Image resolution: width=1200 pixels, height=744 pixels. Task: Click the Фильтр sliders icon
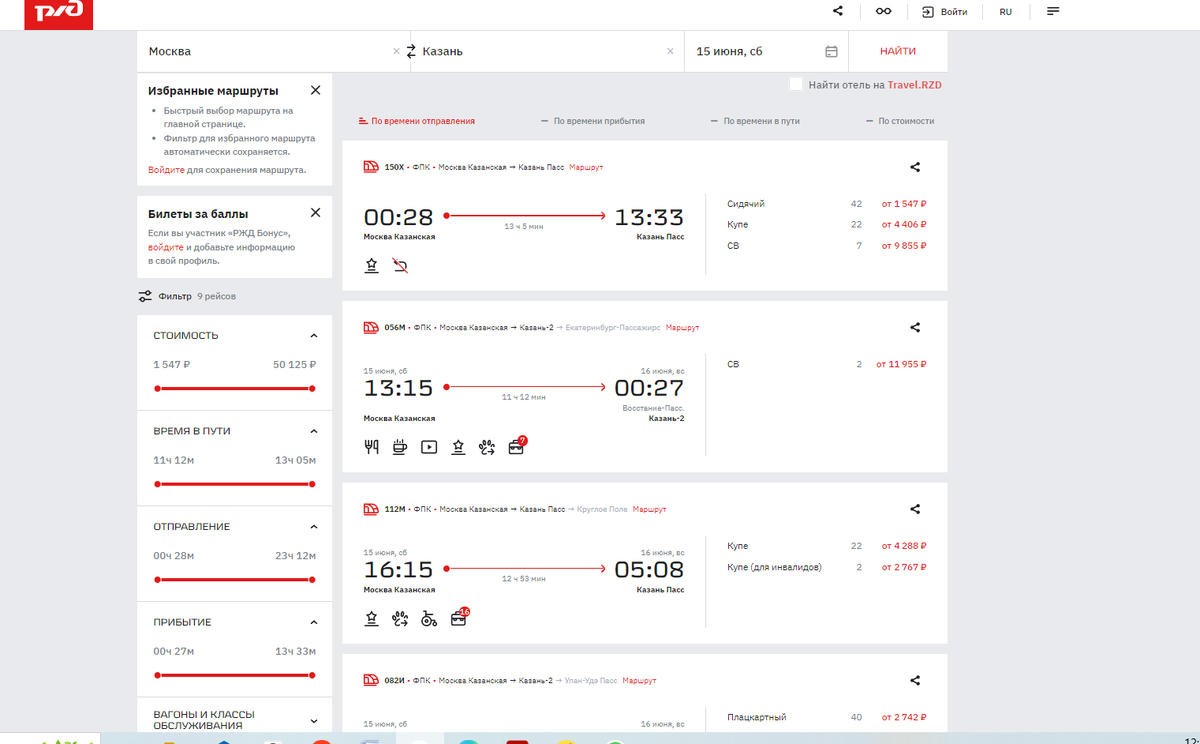tap(145, 296)
